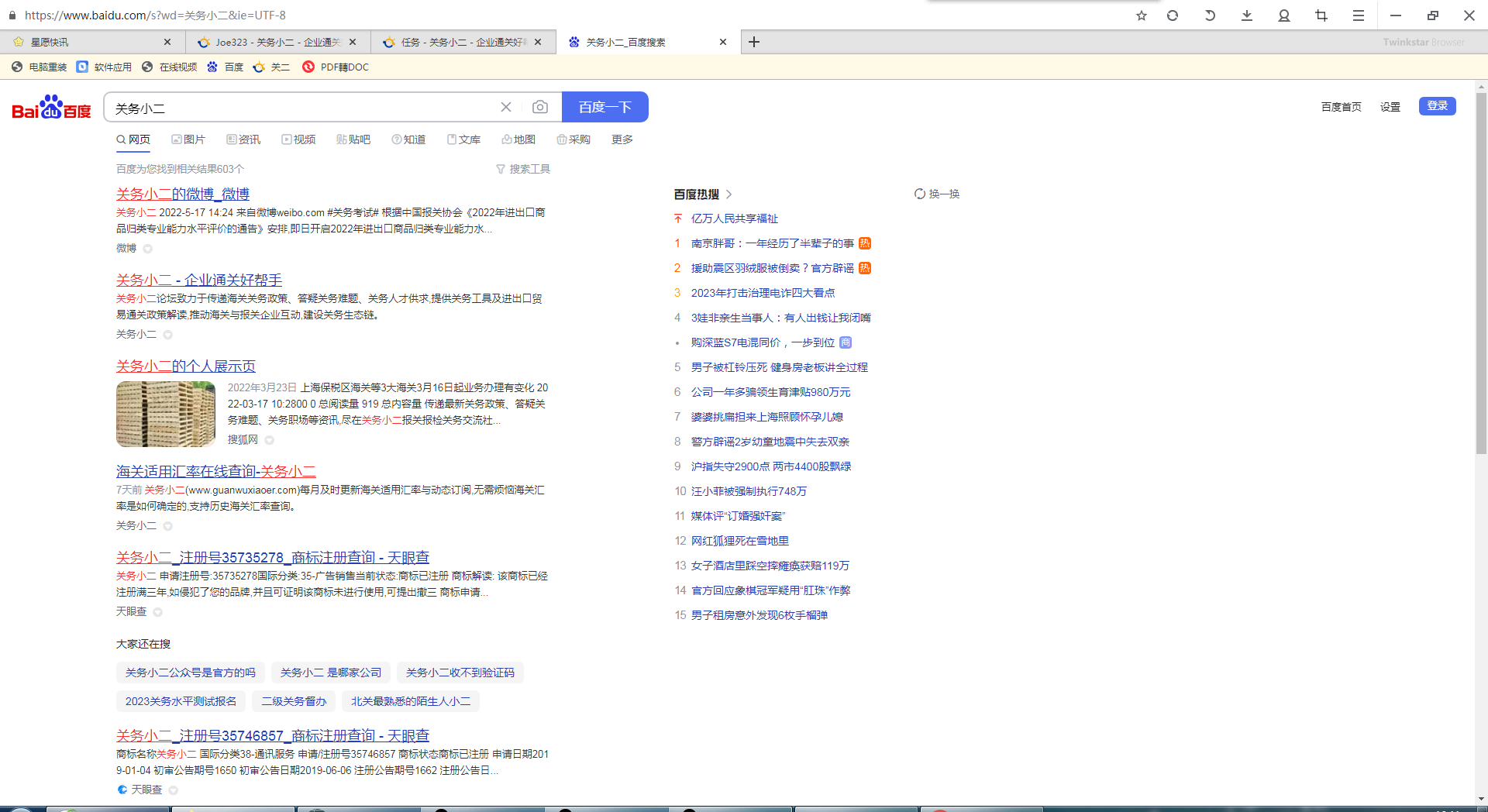Open 搜索工具 filter options

point(523,169)
